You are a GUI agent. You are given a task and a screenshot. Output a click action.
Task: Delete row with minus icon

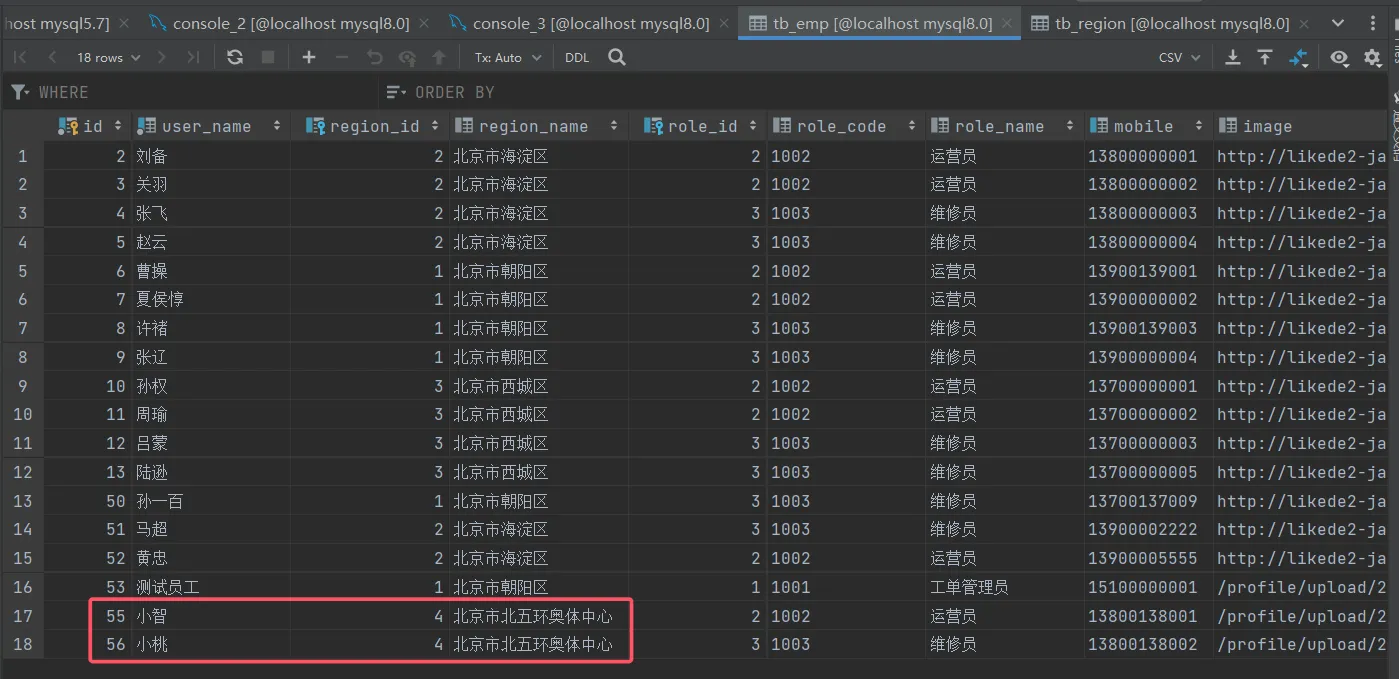tap(342, 57)
